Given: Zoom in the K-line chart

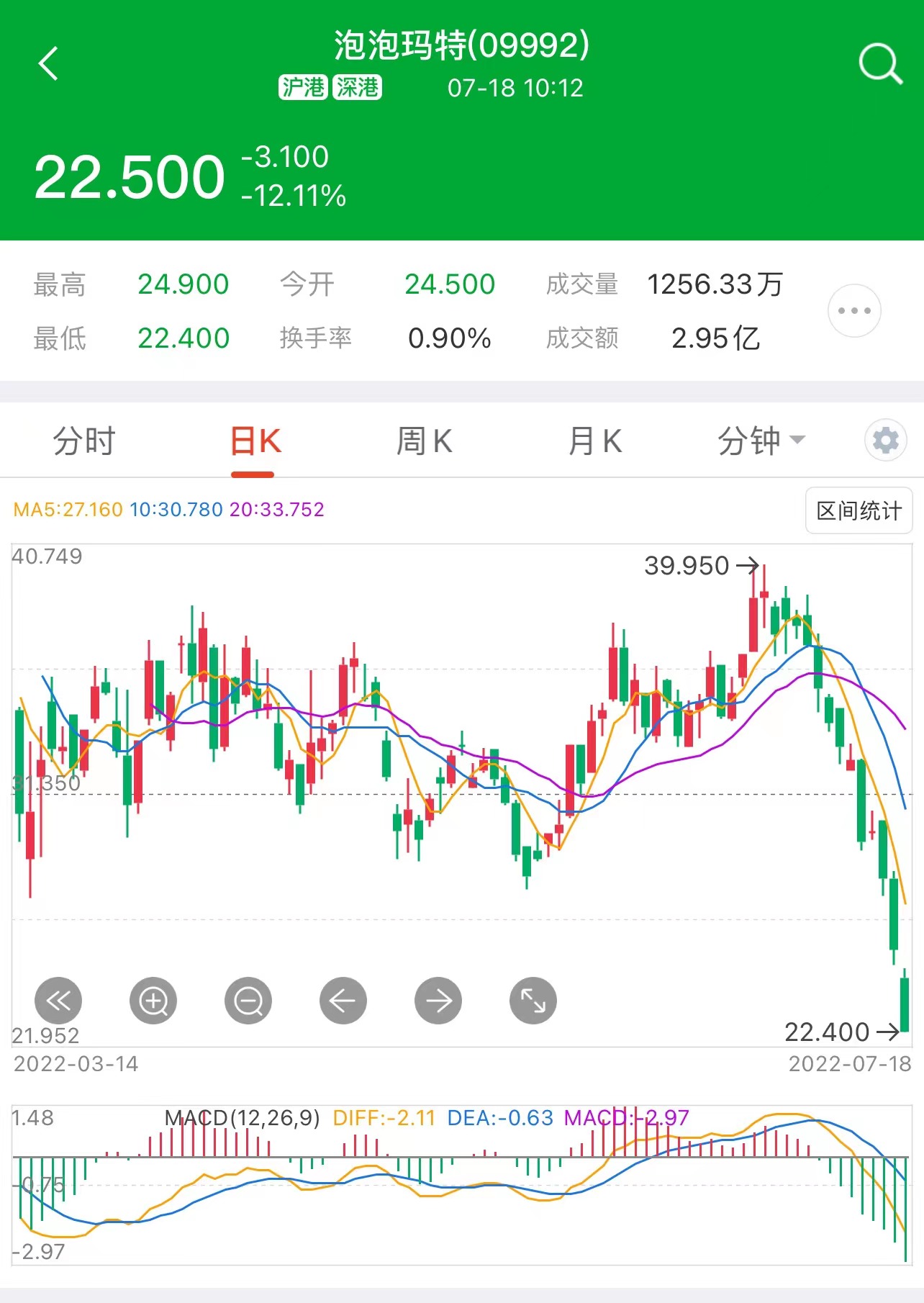Looking at the screenshot, I should [x=153, y=1000].
